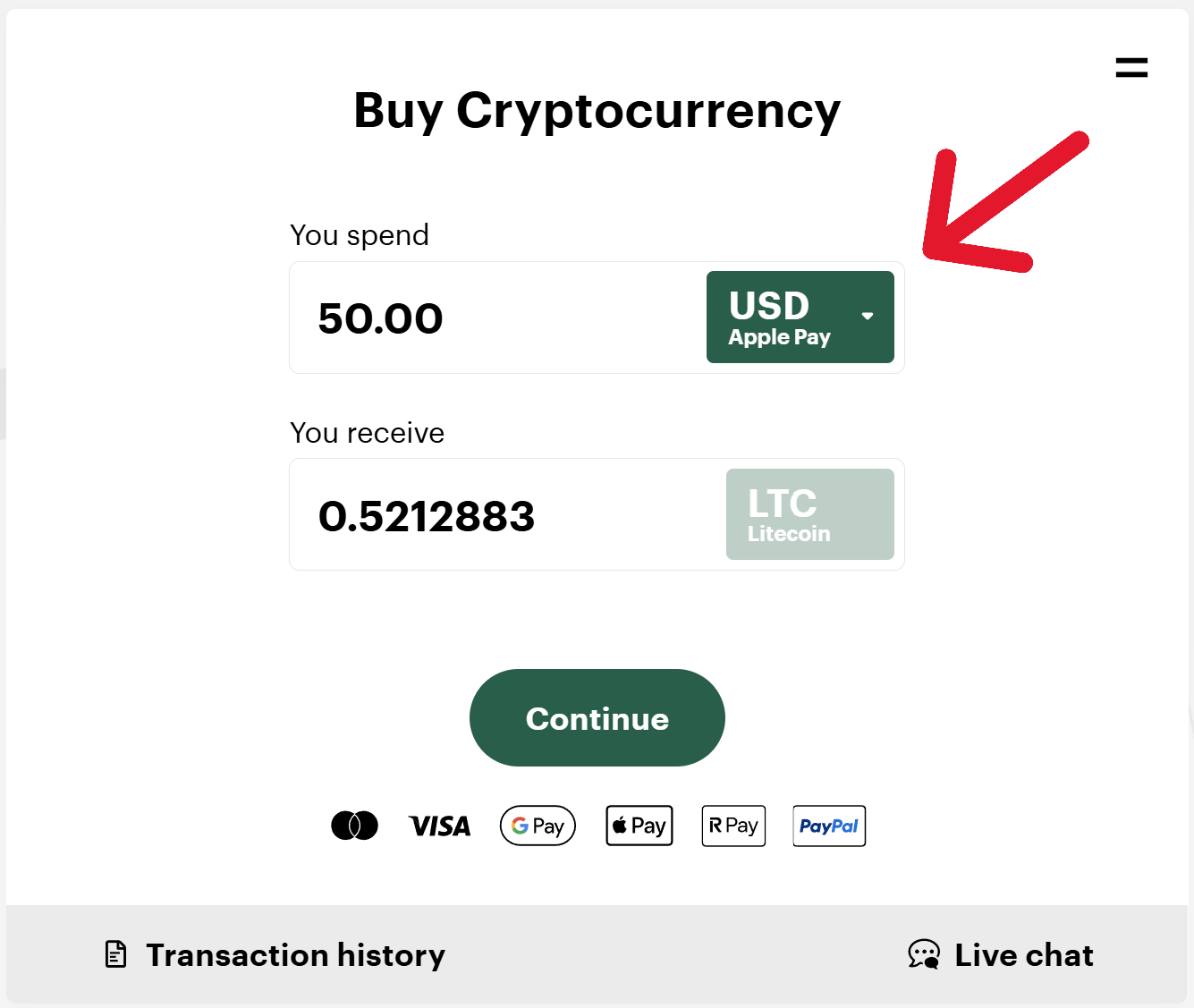
Task: Click the VISA payment logo
Action: coord(439,826)
